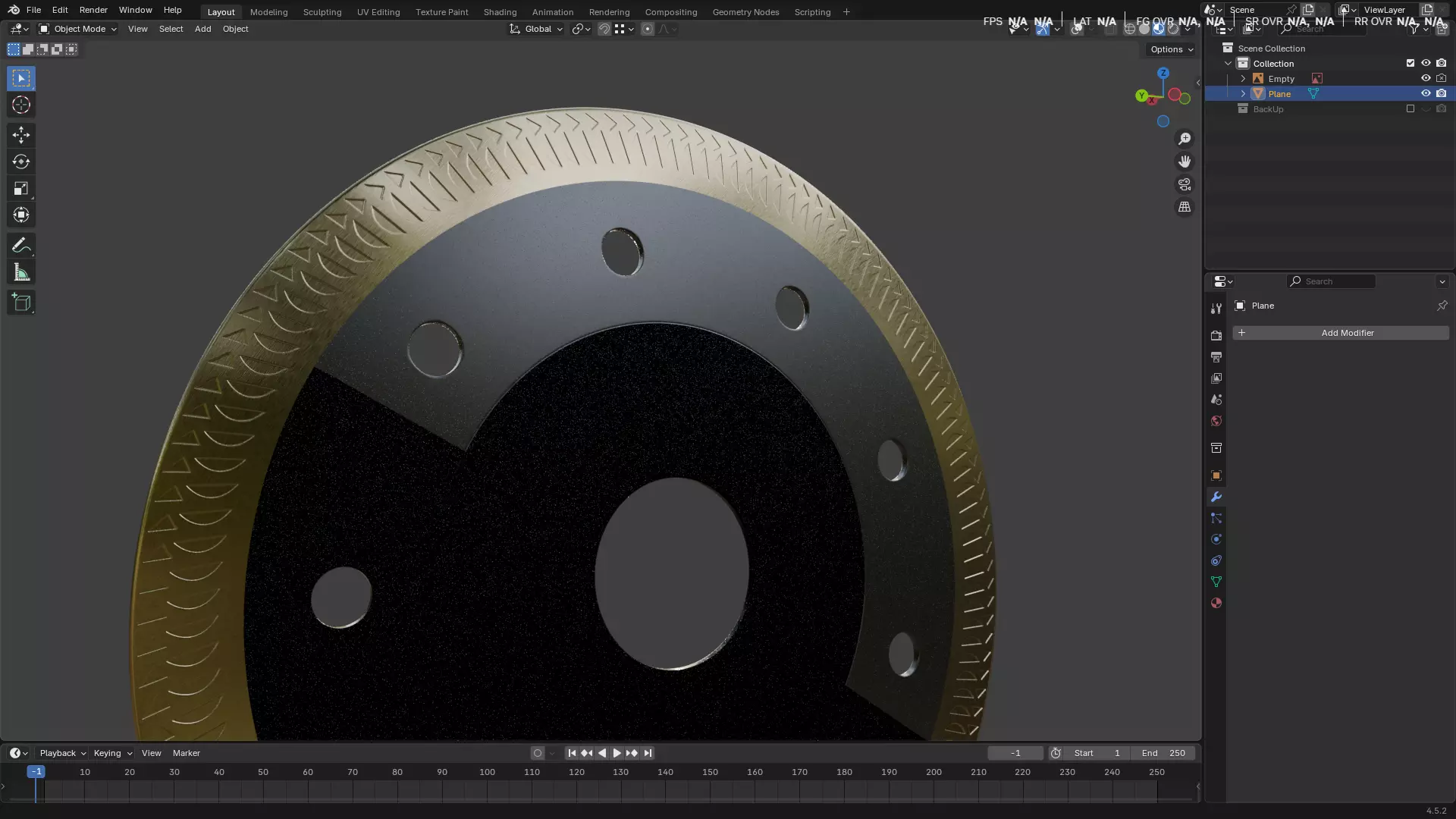Select the Add Cube tool
The image size is (1456, 819).
point(21,303)
